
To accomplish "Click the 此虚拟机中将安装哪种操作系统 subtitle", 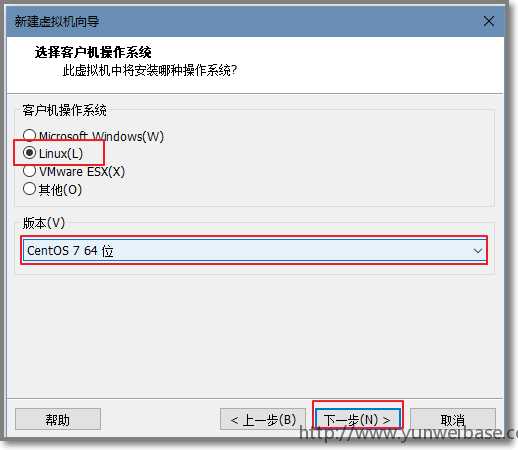I will 150,70.
